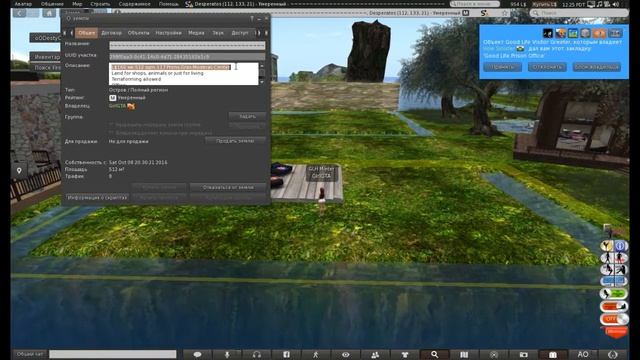Click the owner profile icon next to GHOTA

[131, 106]
